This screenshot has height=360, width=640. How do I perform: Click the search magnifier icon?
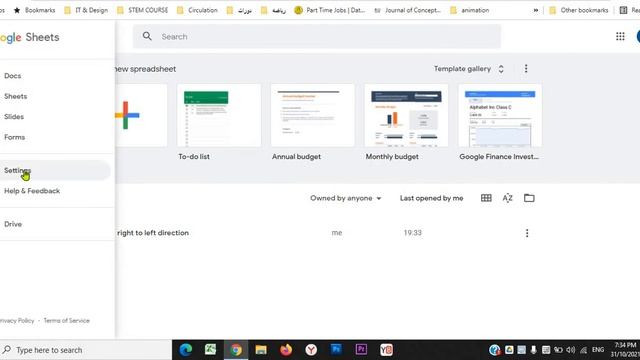click(147, 36)
